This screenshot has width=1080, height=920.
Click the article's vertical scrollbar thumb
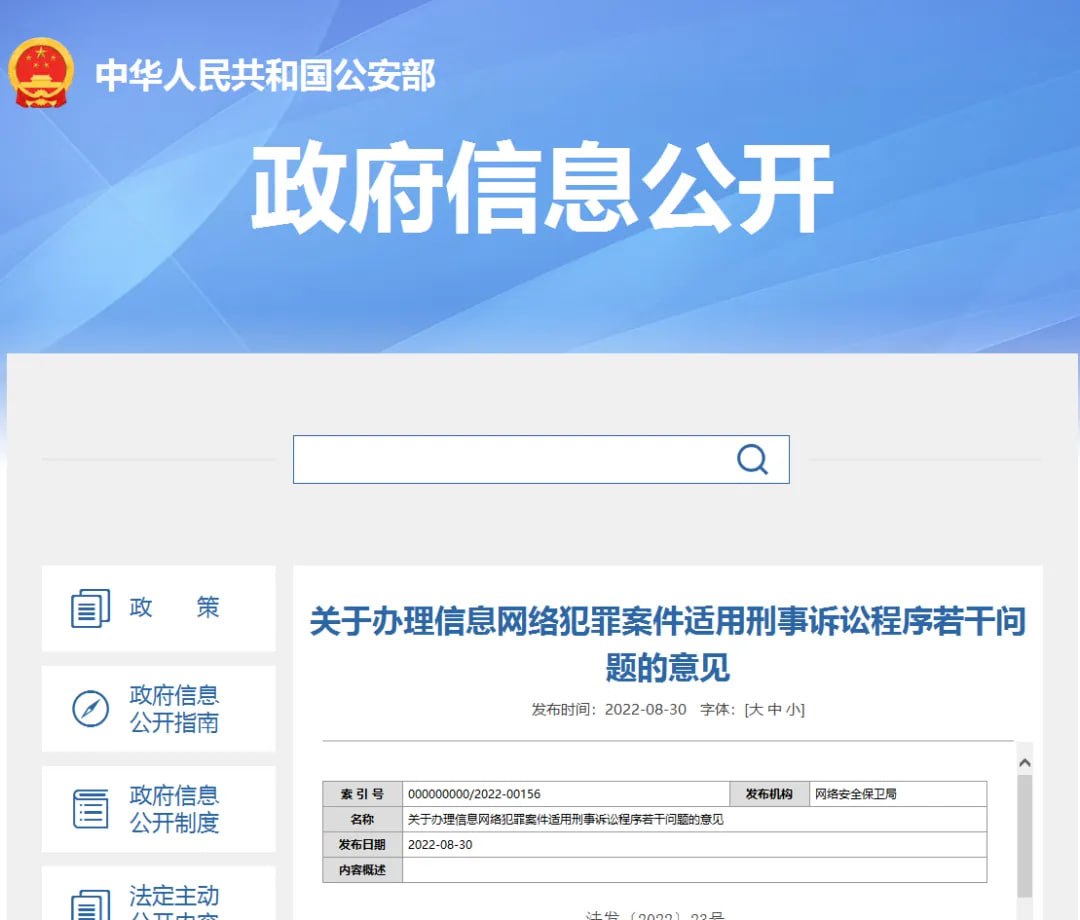click(1024, 835)
